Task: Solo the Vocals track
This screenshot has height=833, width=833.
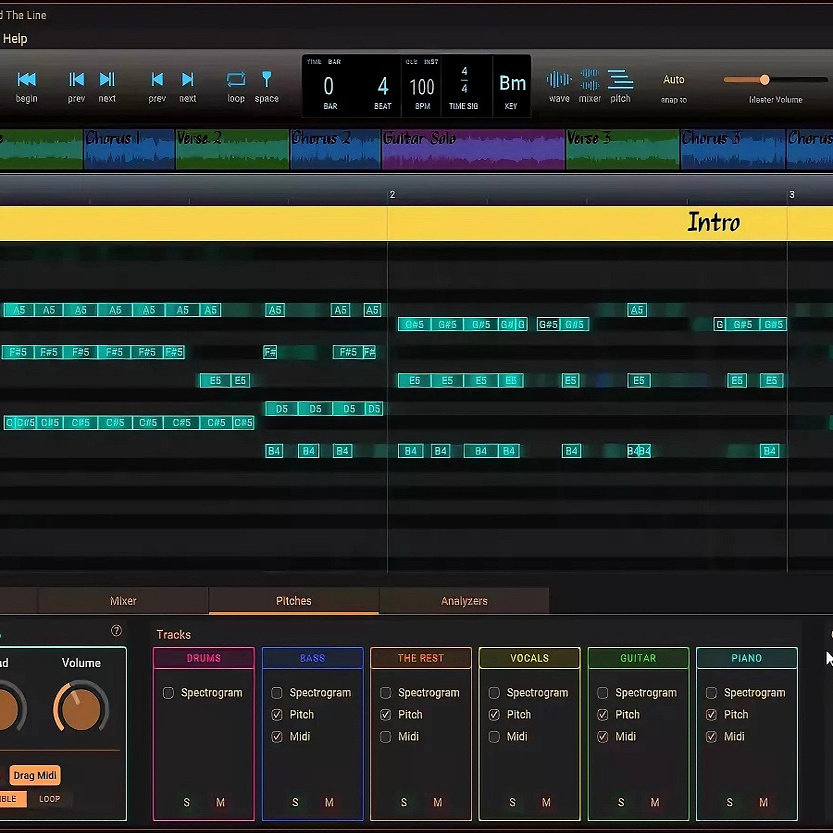Action: 513,802
